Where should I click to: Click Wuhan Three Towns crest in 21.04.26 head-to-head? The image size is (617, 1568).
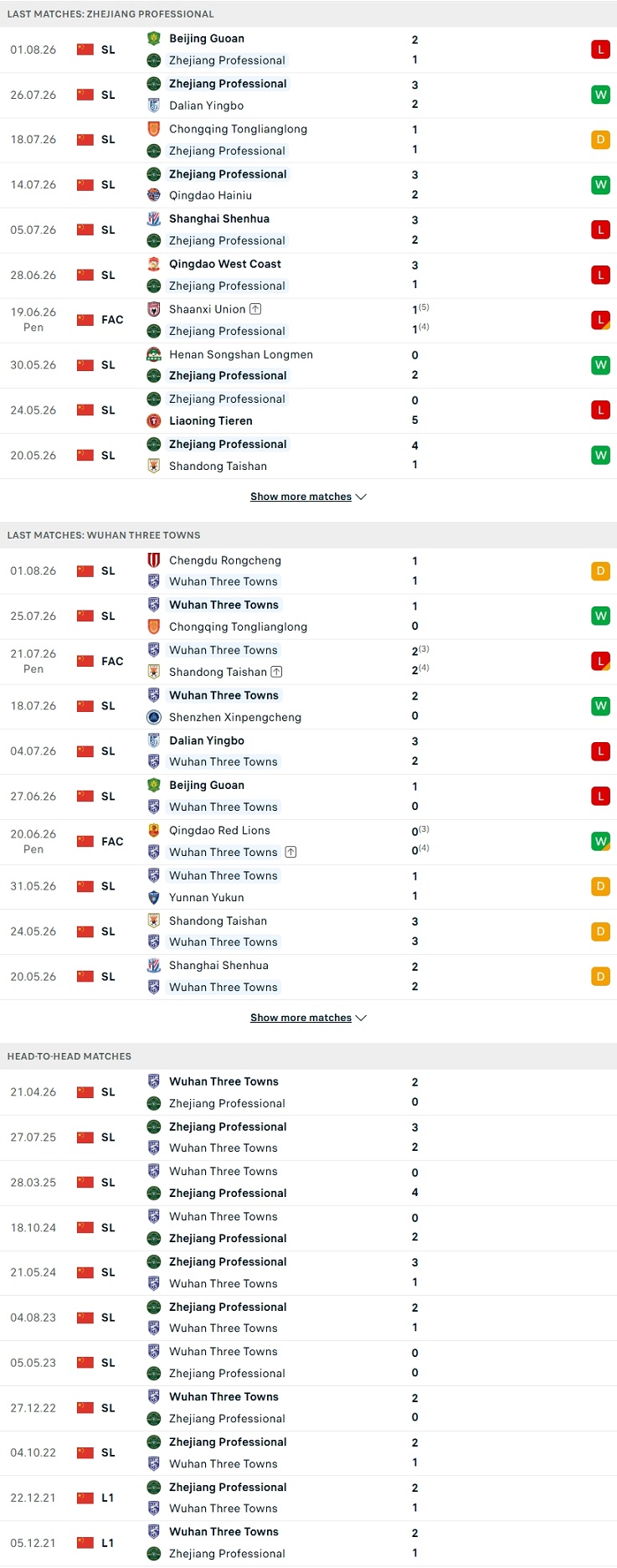click(154, 1081)
